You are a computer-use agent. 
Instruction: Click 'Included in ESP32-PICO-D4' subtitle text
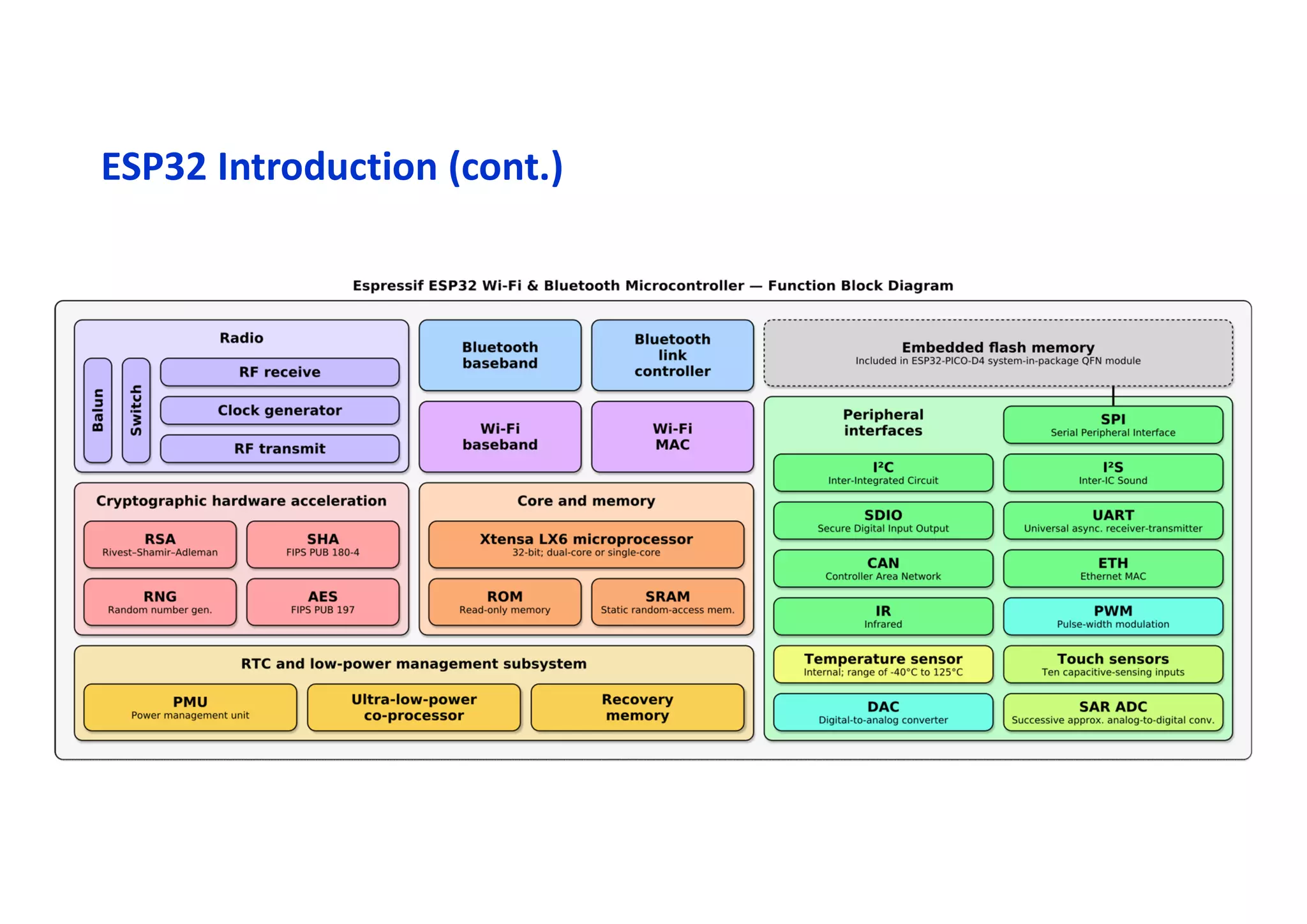(998, 361)
